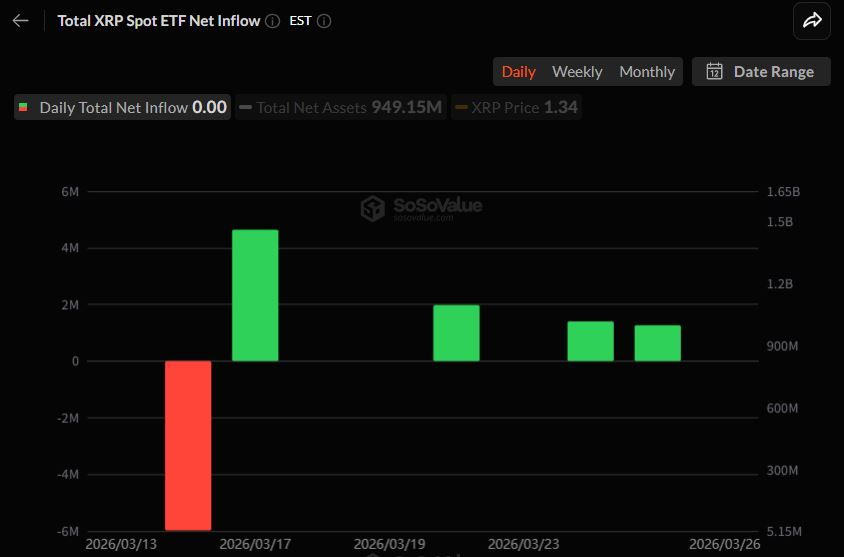Click the share arrow icon

click(x=811, y=21)
